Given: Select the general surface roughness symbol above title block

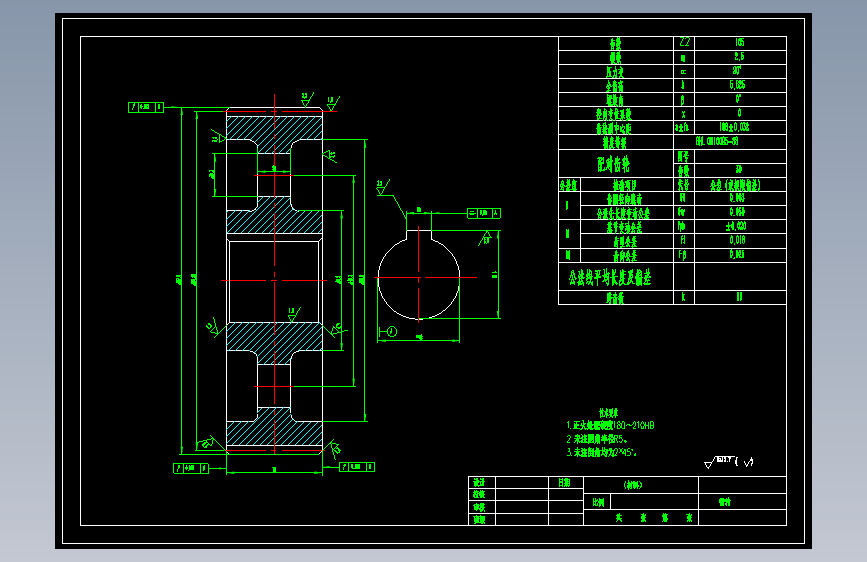Looking at the screenshot, I should 729,462.
